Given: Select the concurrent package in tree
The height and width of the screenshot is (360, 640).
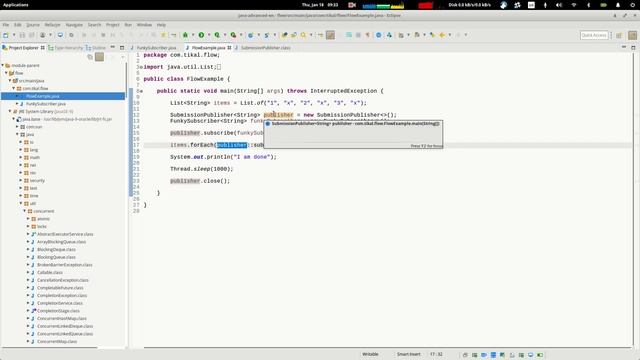Looking at the screenshot, I should click(x=43, y=211).
